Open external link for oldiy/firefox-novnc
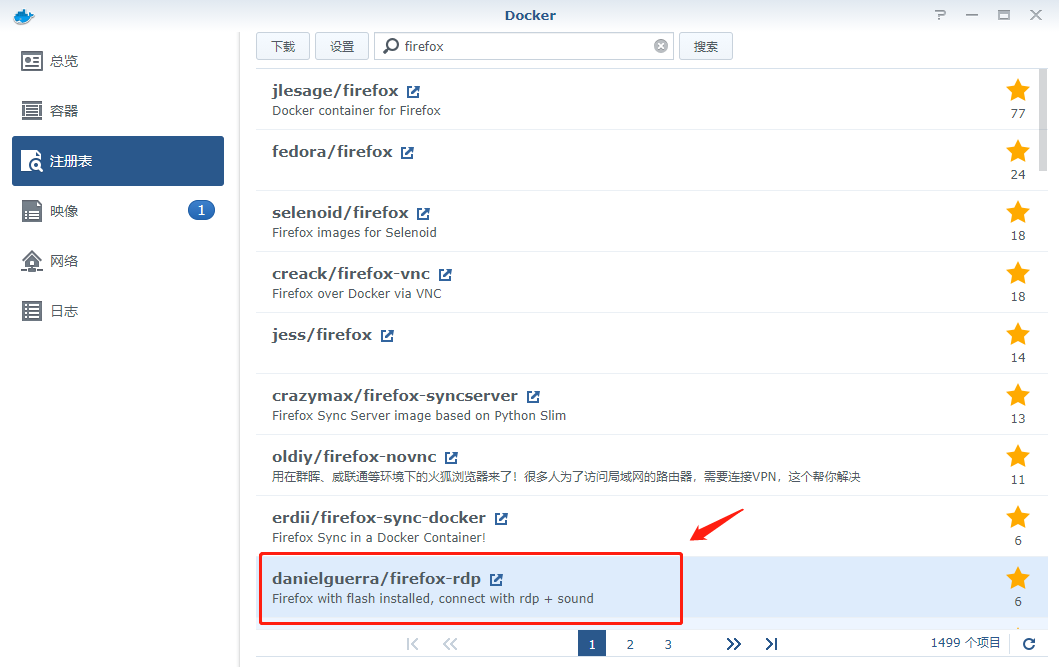This screenshot has width=1059, height=667. point(451,458)
